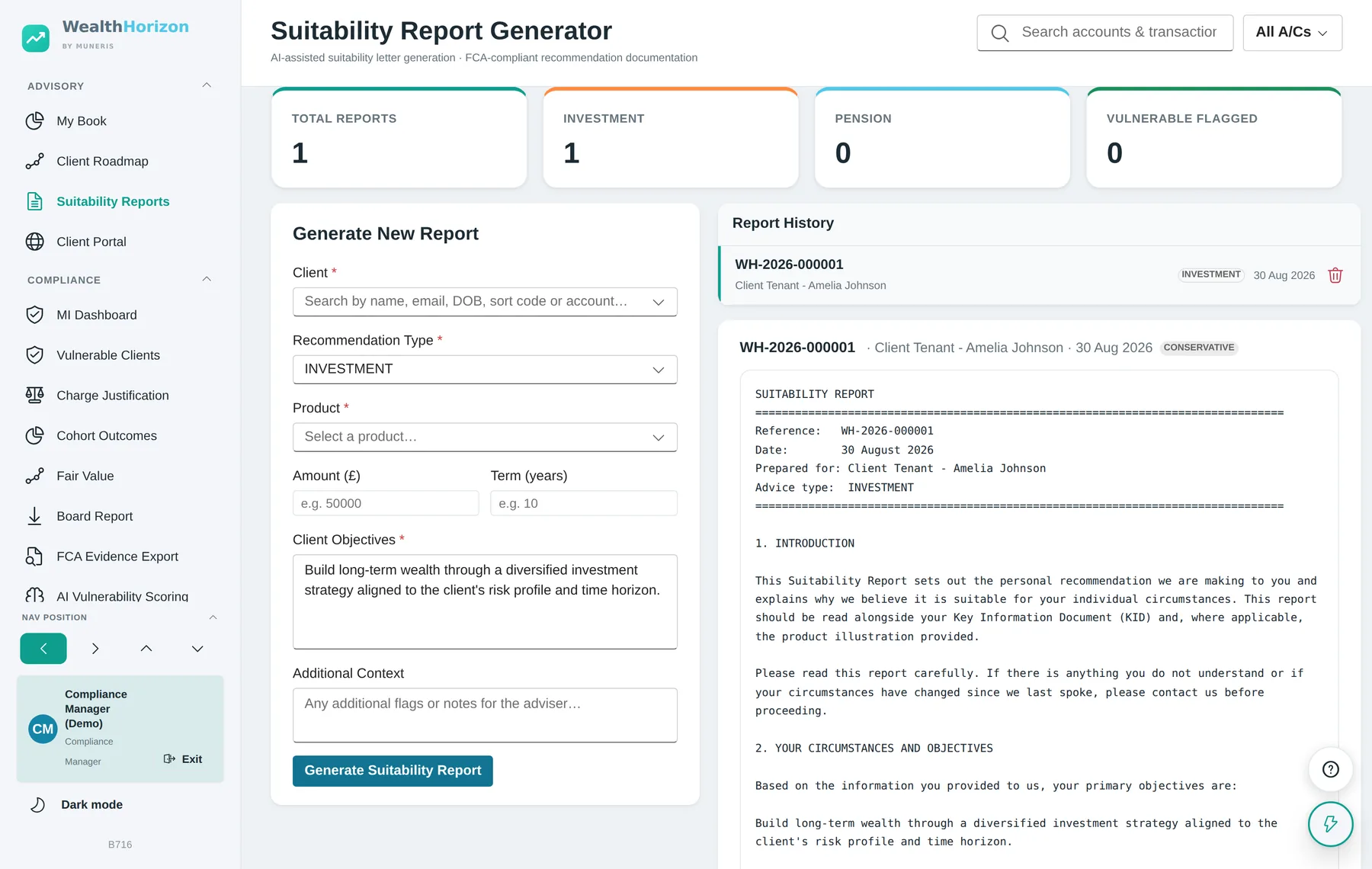This screenshot has height=869, width=1372.
Task: Click Generate Suitability Report button
Action: (393, 771)
